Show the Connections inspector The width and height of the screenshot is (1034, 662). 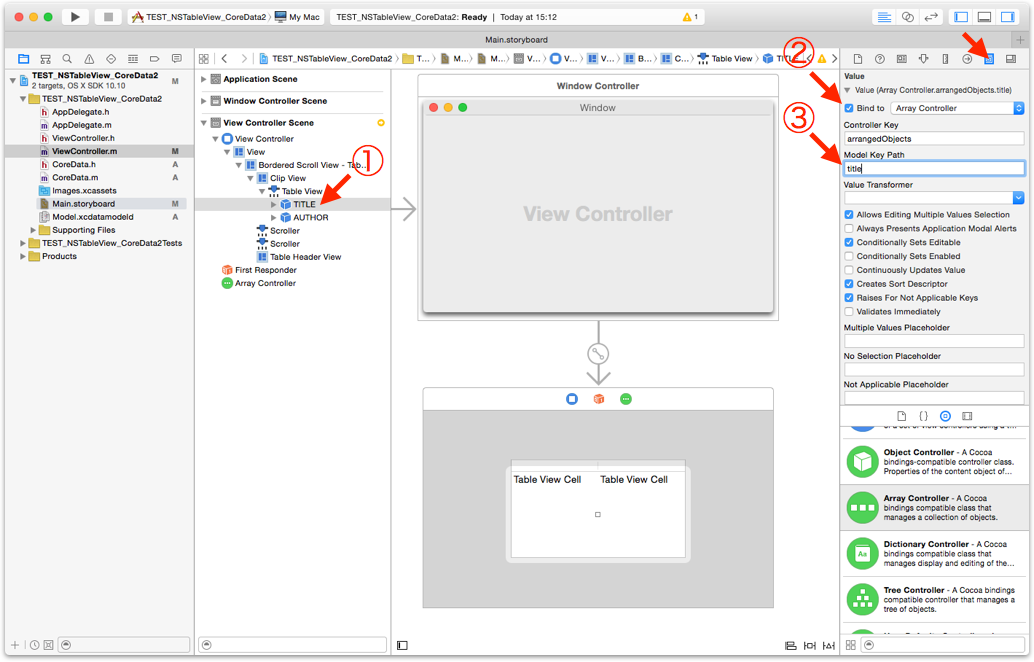[967, 59]
